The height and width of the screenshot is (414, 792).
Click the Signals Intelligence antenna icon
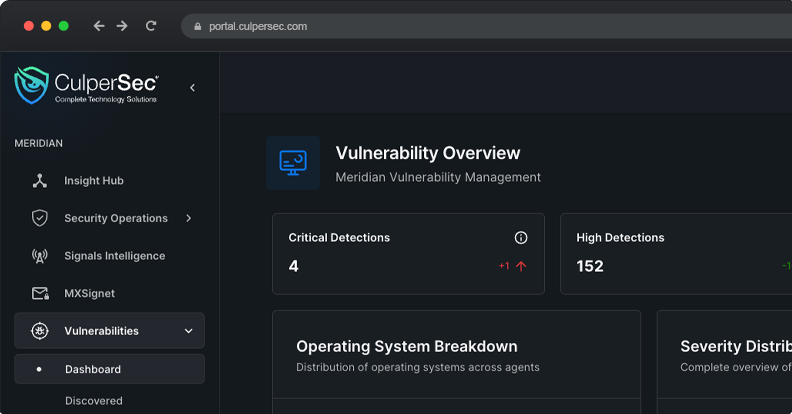pos(40,256)
